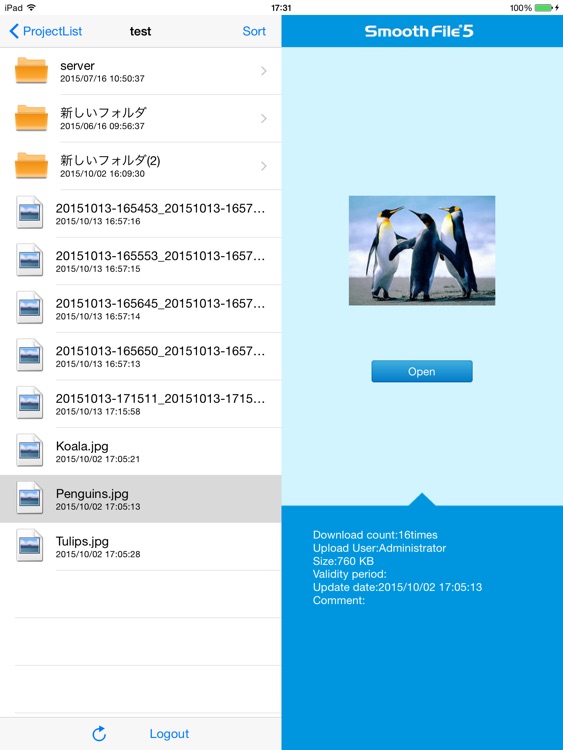Click the Comment: label
This screenshot has width=563, height=750.
pos(339,600)
